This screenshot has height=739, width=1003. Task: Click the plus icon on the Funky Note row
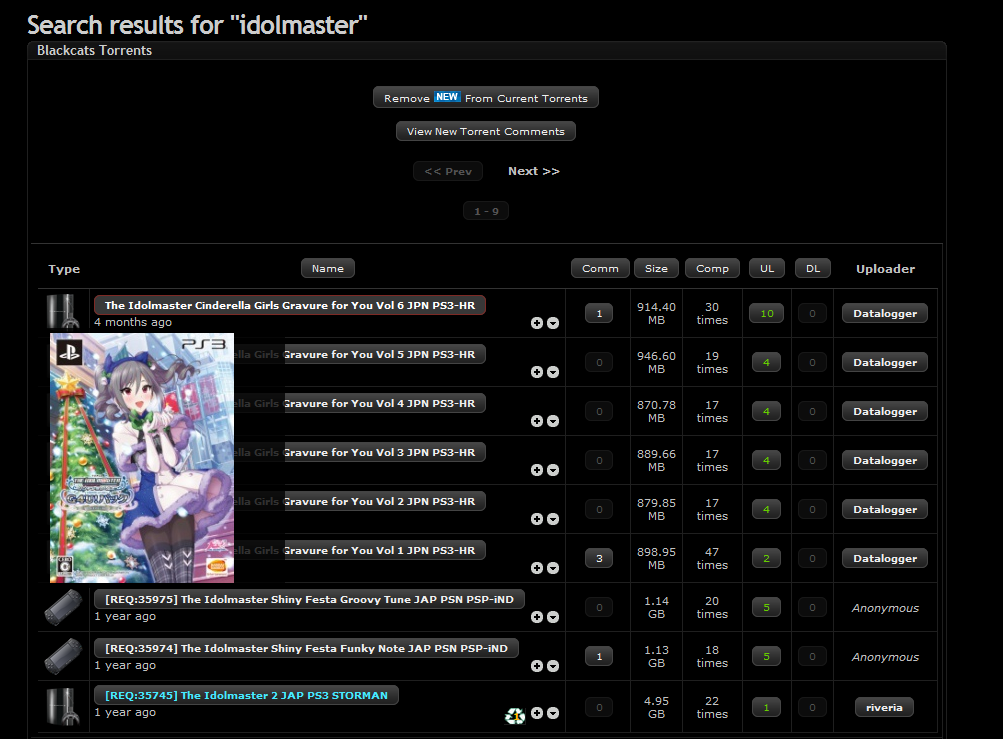(x=537, y=666)
